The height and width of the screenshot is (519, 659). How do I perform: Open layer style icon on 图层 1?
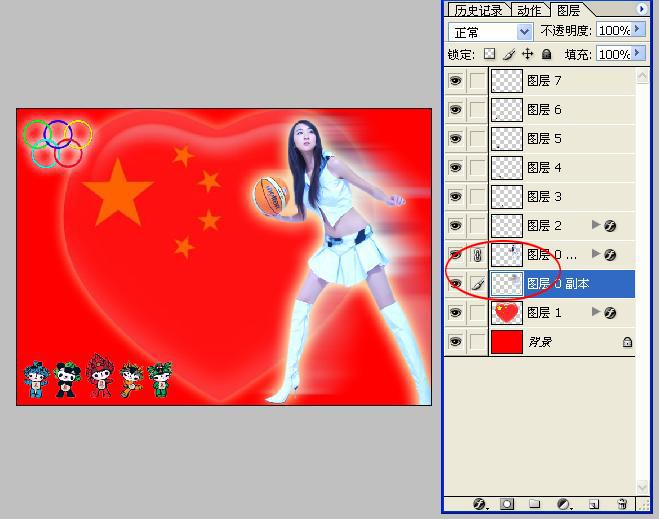click(610, 313)
